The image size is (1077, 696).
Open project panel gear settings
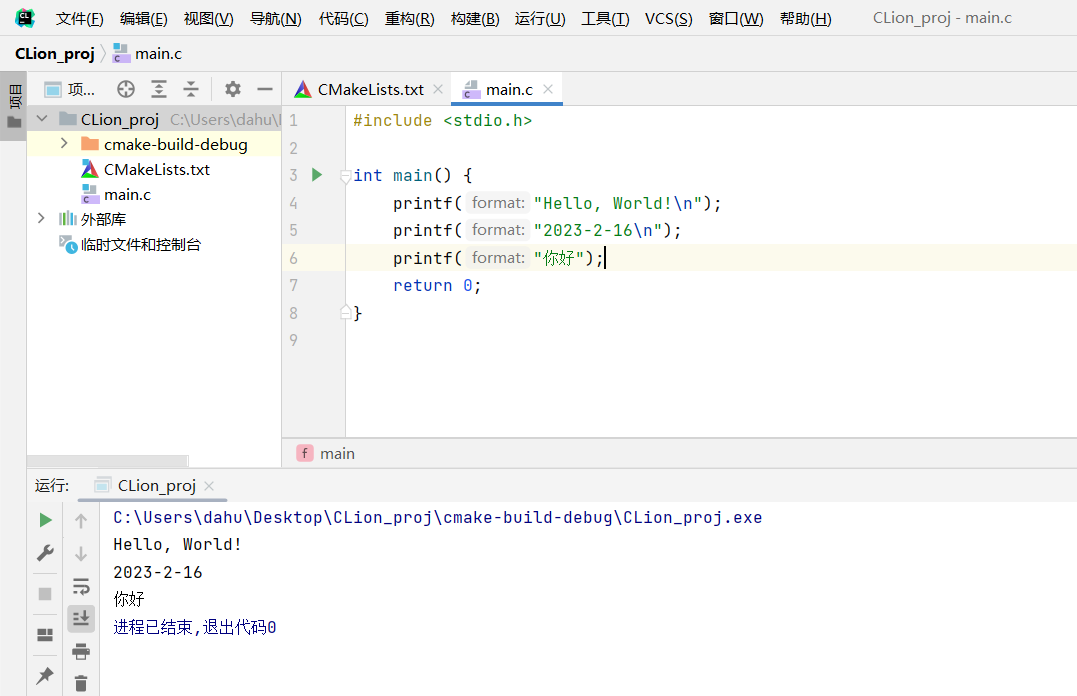coord(233,89)
